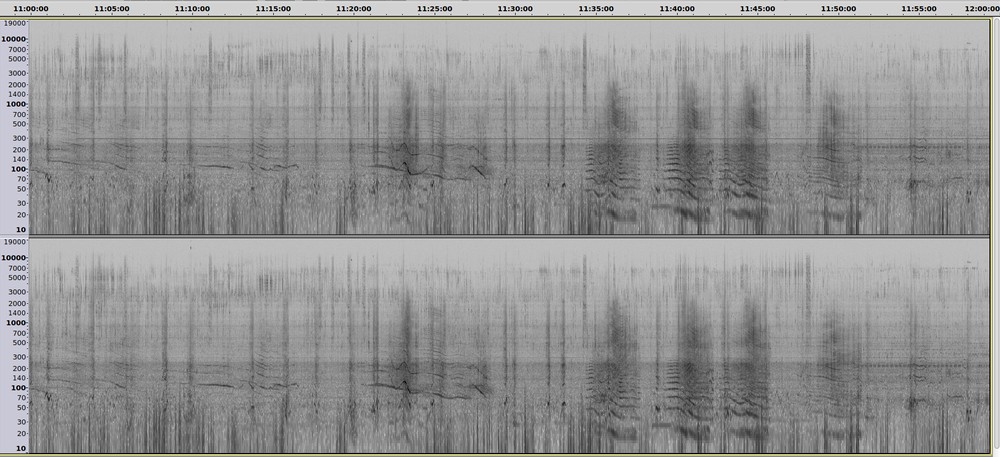Click the 11:30:00 timeline label
This screenshot has height=457, width=1000.
pos(515,8)
